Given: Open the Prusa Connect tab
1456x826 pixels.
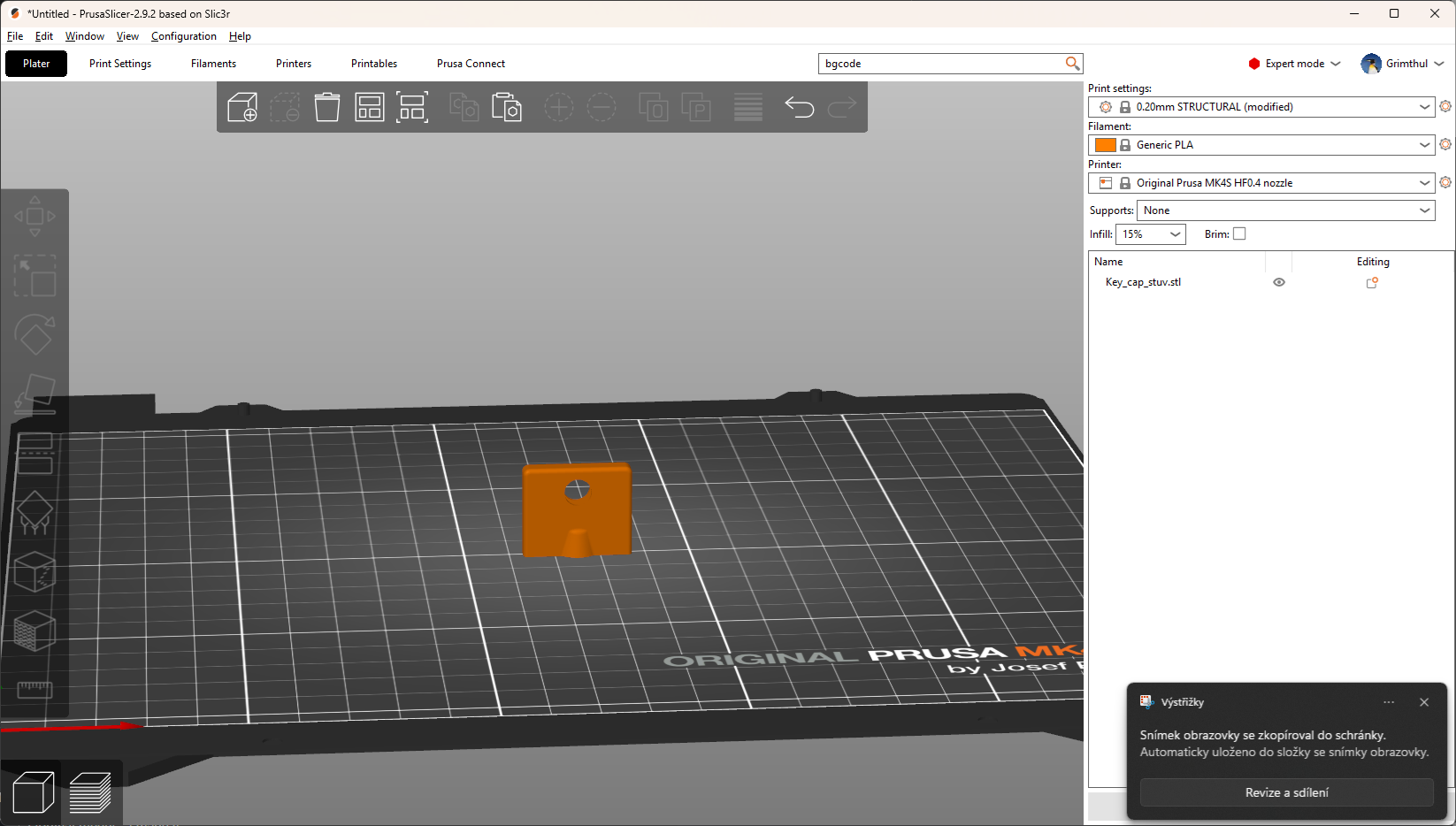Looking at the screenshot, I should coord(471,64).
